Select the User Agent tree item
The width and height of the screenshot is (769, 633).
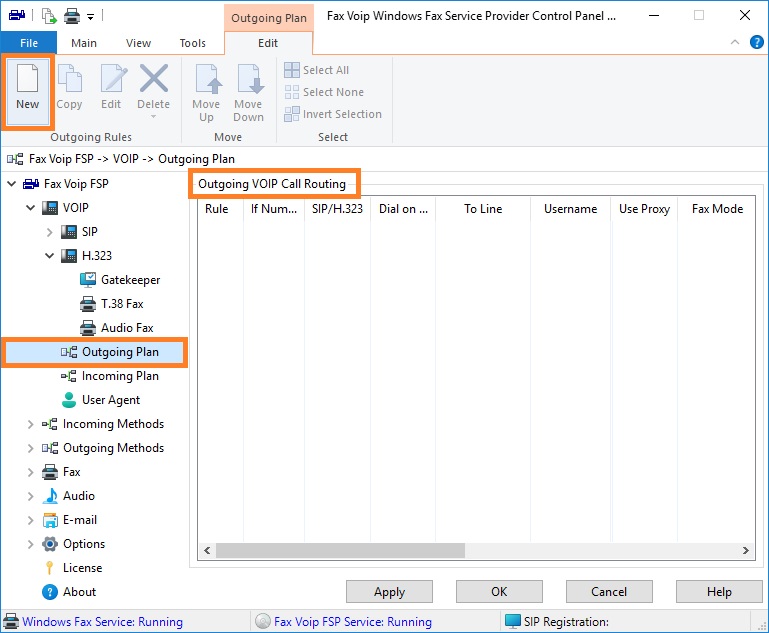(x=101, y=400)
